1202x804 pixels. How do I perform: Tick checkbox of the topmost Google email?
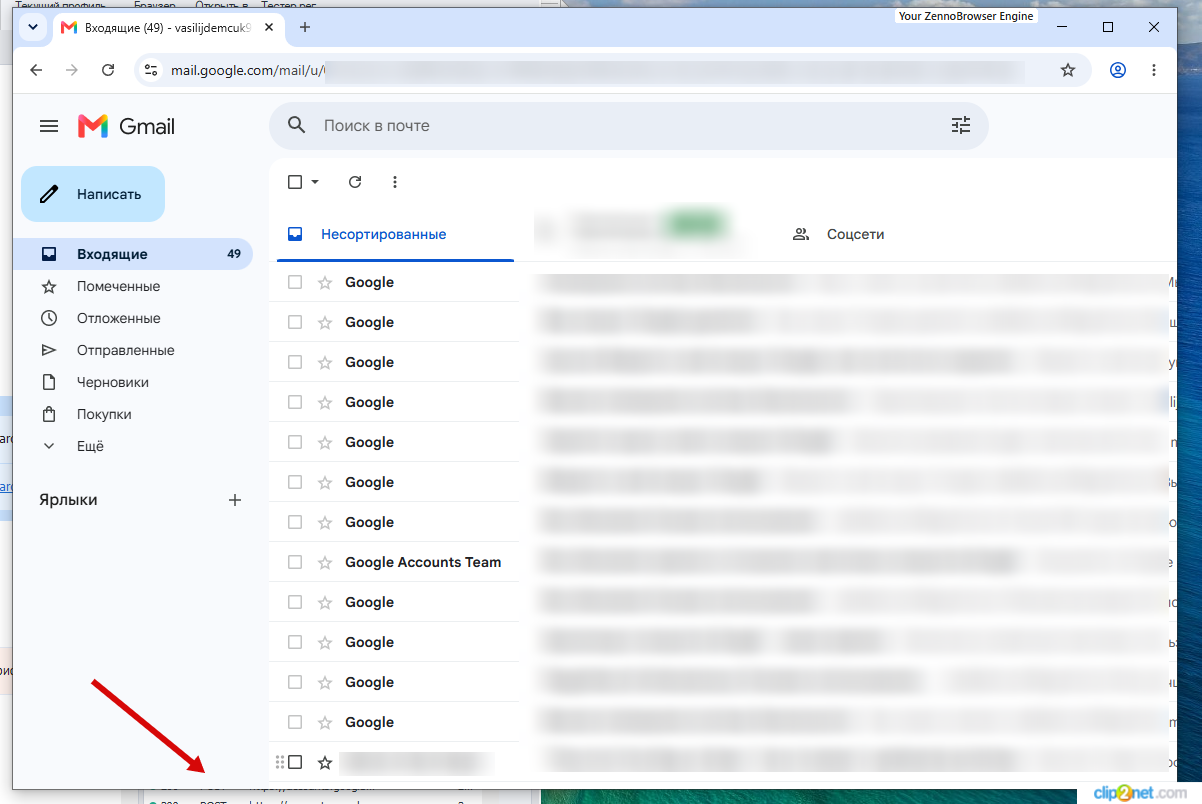coord(295,282)
